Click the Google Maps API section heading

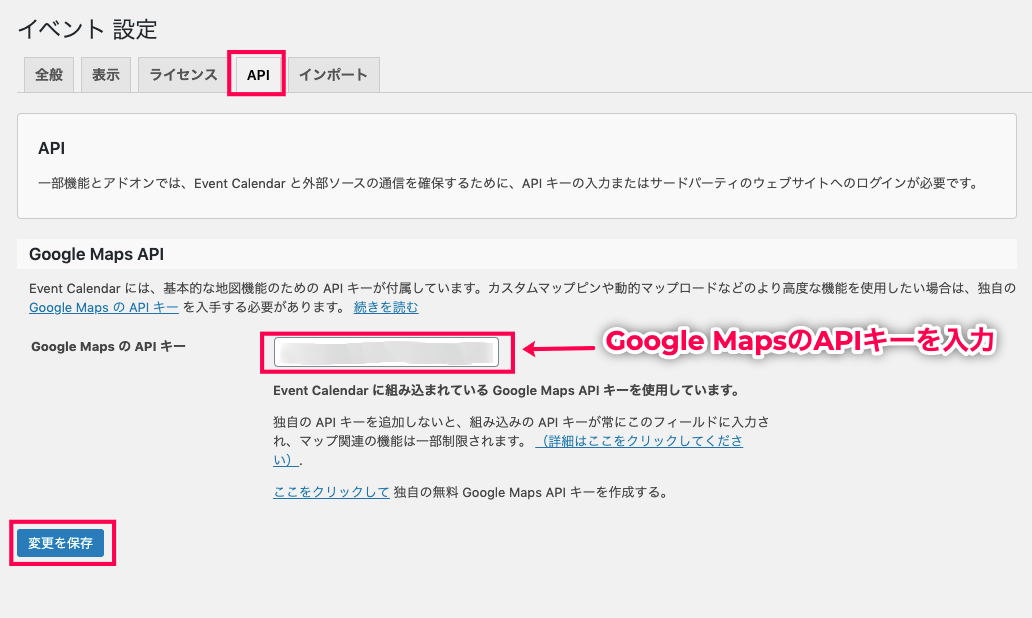(x=96, y=254)
